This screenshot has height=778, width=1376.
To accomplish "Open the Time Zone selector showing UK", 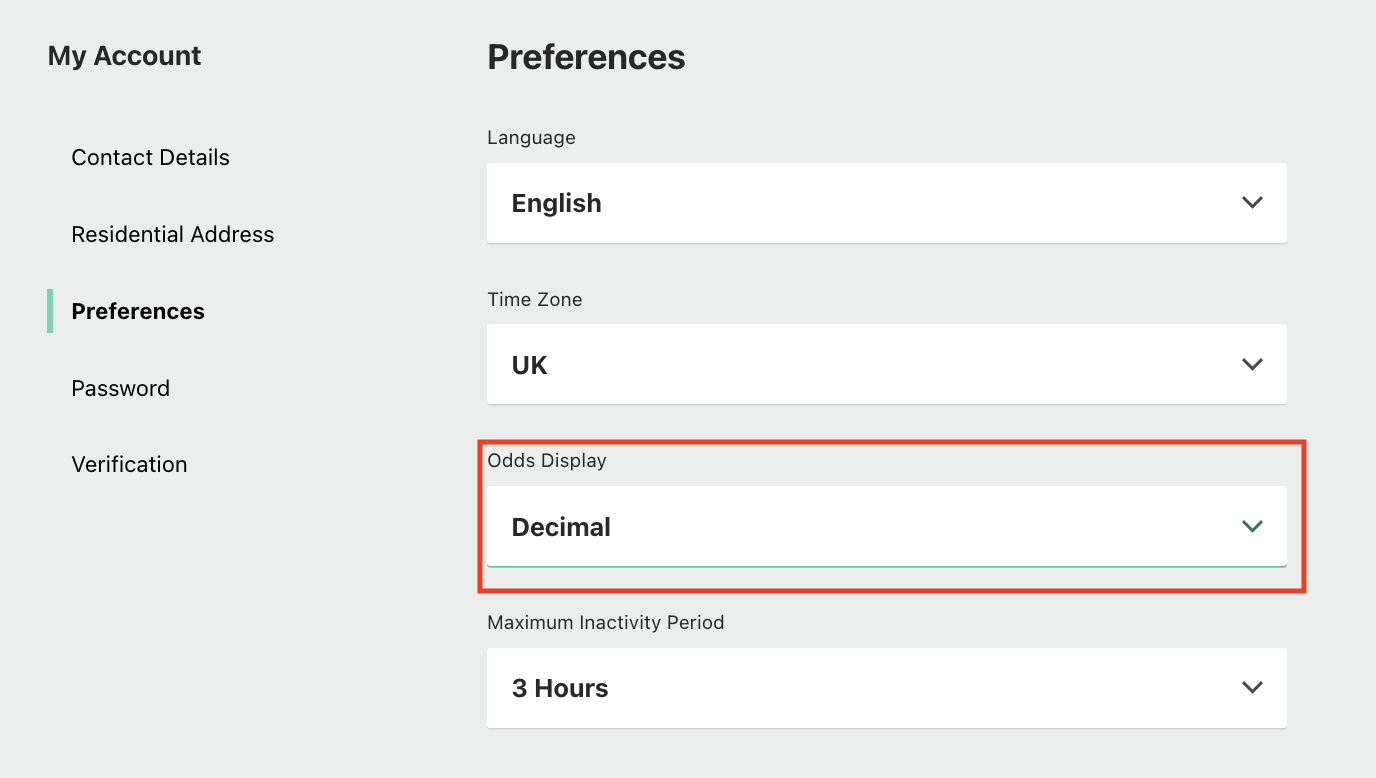I will [x=886, y=364].
